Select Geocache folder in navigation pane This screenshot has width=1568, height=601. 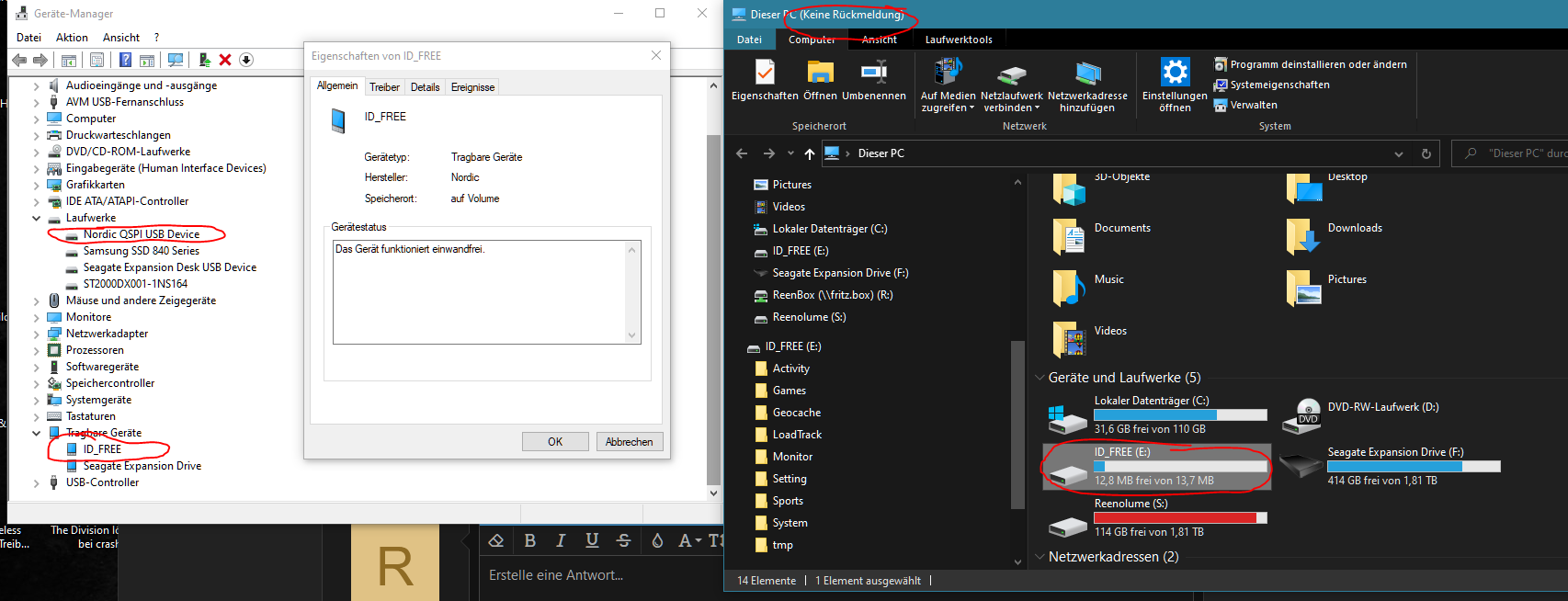coord(797,413)
